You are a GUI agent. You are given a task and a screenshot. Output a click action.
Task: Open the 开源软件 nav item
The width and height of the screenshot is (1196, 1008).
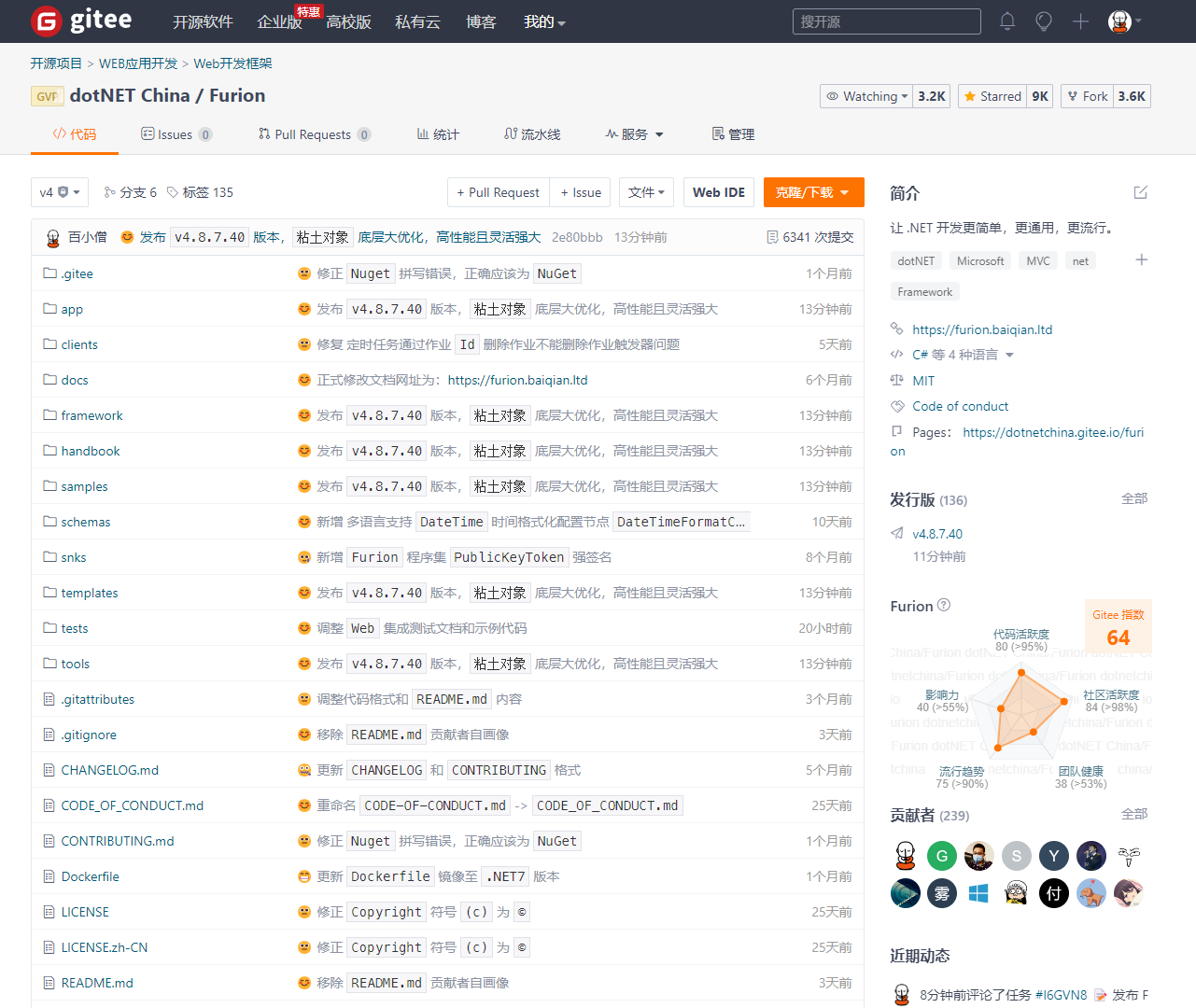203,21
